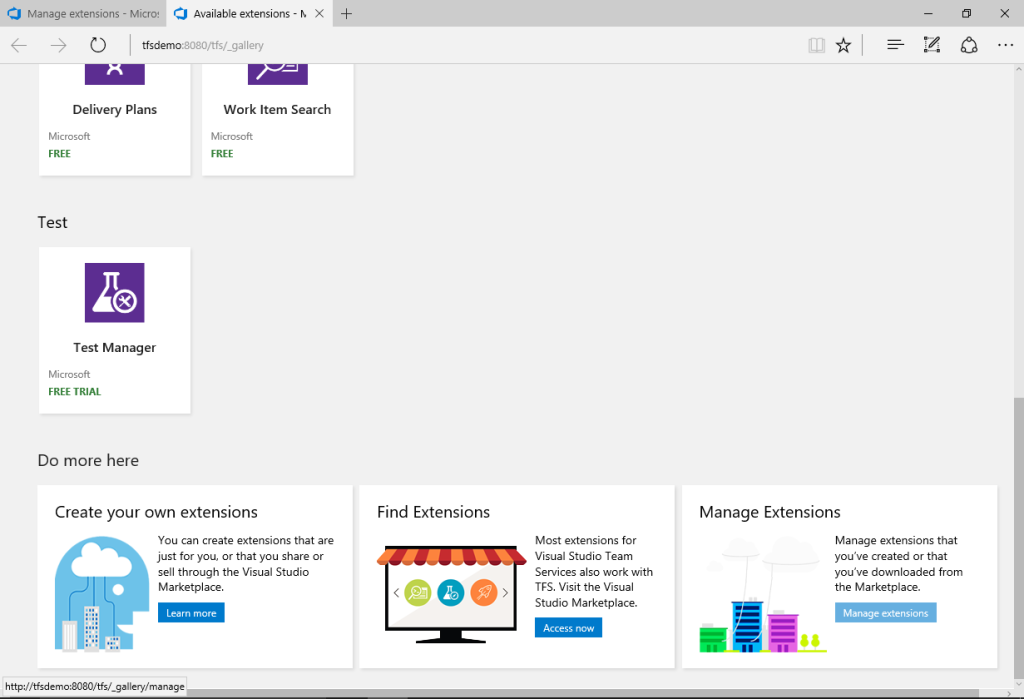Open the Test Manager extension title
Screen dimensions: 1024x699
pyautogui.click(x=114, y=347)
